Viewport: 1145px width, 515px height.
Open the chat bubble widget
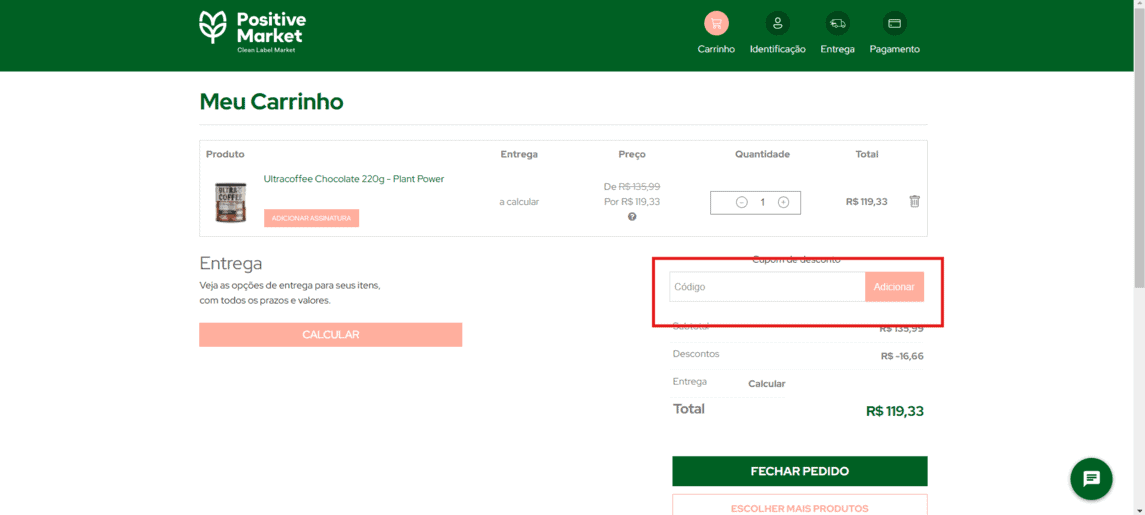[x=1091, y=479]
